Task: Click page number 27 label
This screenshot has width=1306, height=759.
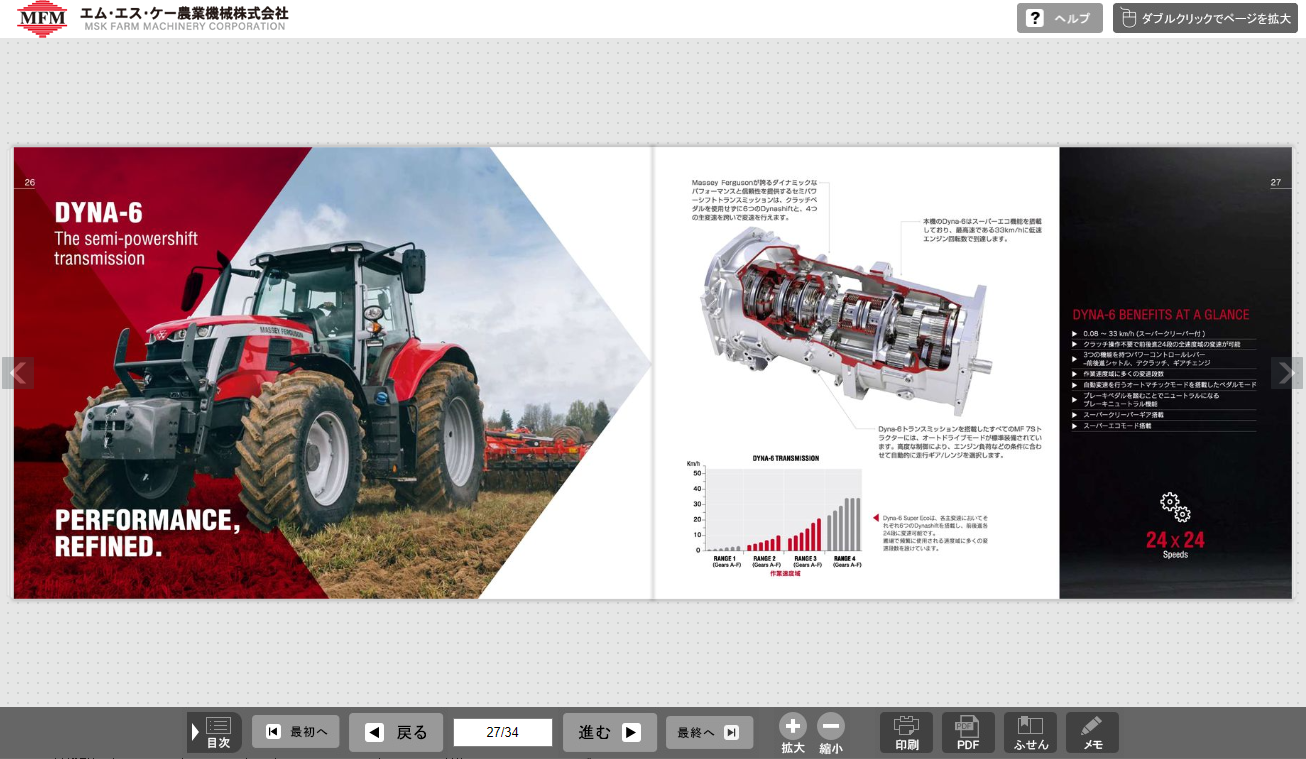Action: coord(1275,182)
